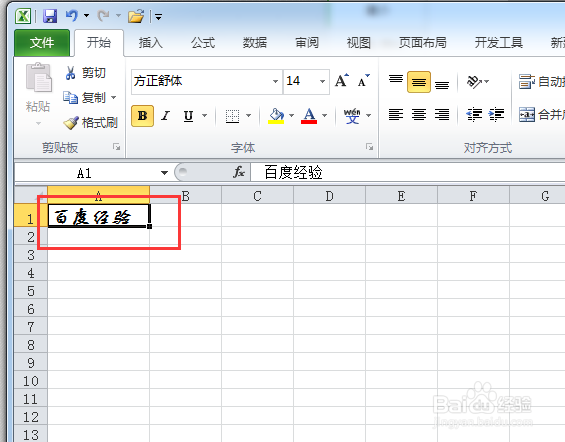
Task: Apply cell borders icon
Action: (x=232, y=116)
